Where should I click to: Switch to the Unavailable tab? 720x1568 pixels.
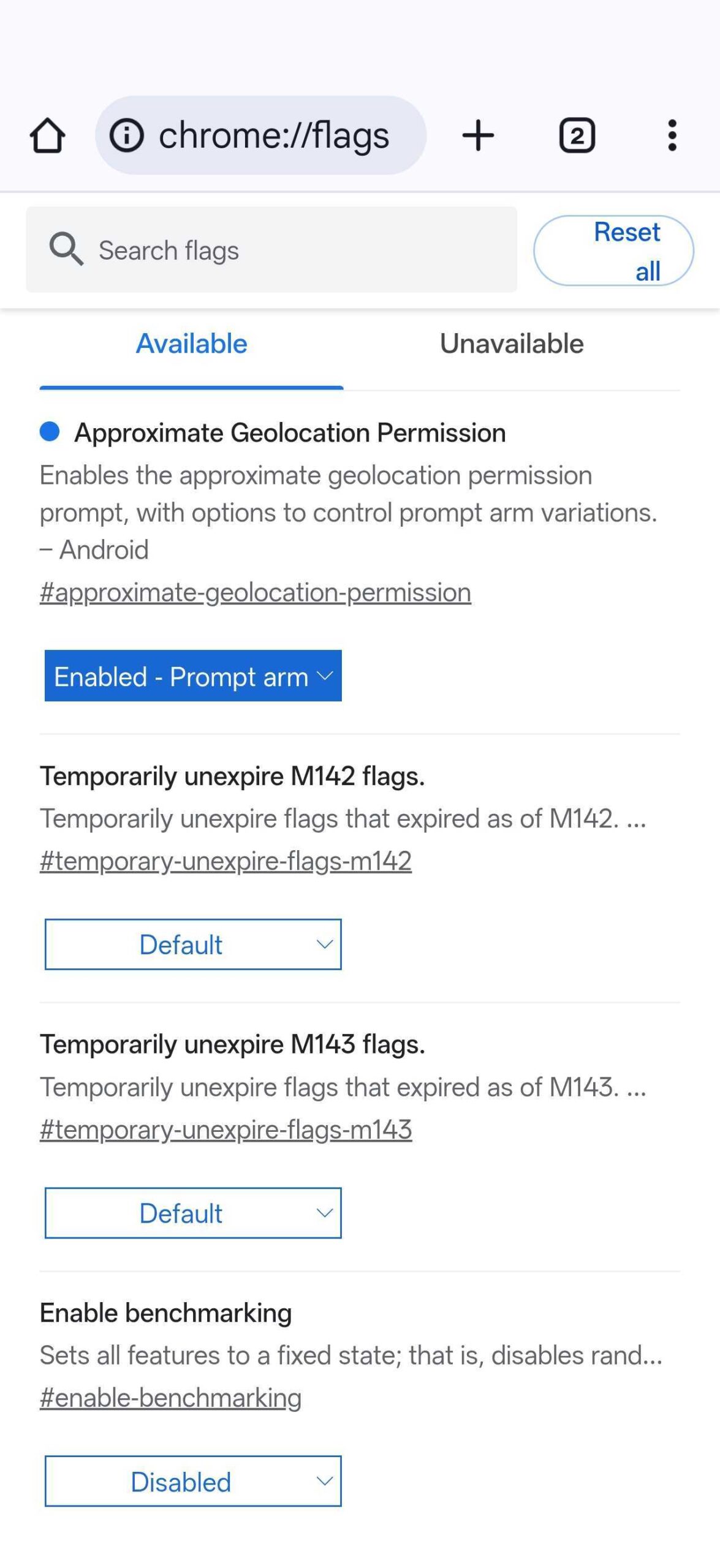(512, 344)
